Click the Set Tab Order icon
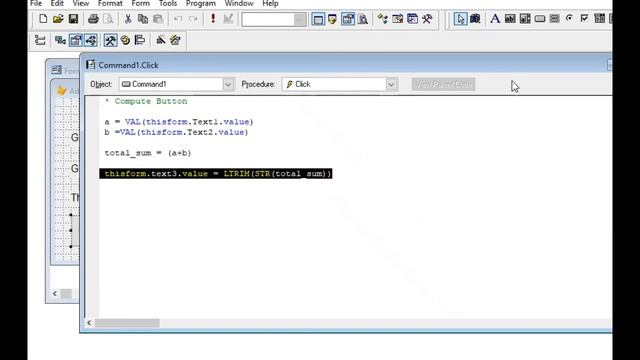Screen dimensions: 640x360 [40, 40]
